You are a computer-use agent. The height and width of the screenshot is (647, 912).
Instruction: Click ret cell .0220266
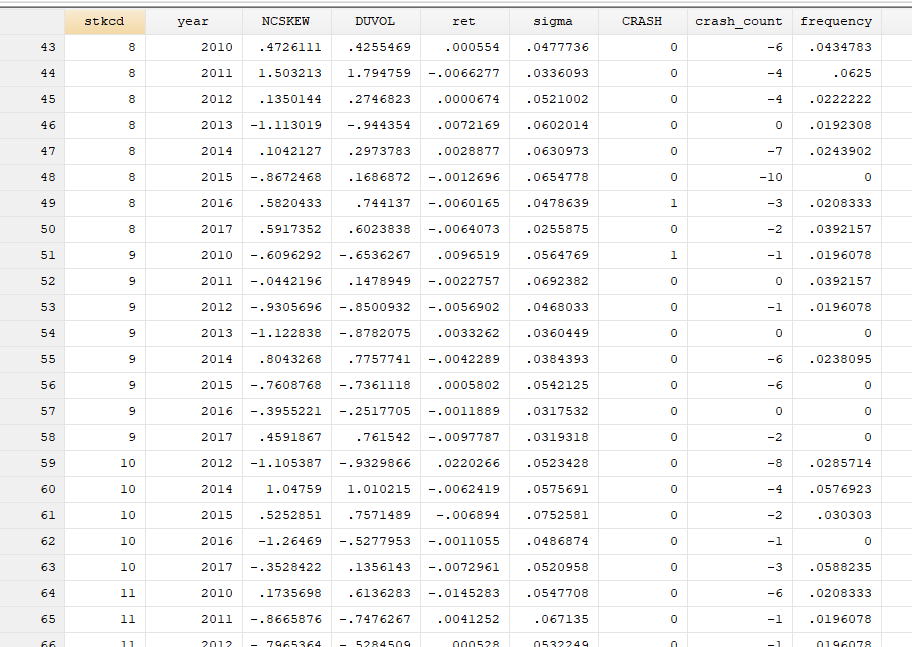pyautogui.click(x=464, y=463)
